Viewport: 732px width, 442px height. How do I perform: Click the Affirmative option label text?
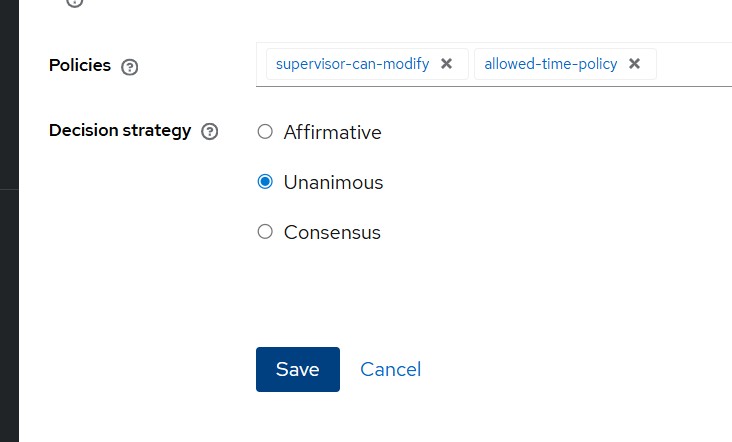pyautogui.click(x=332, y=132)
